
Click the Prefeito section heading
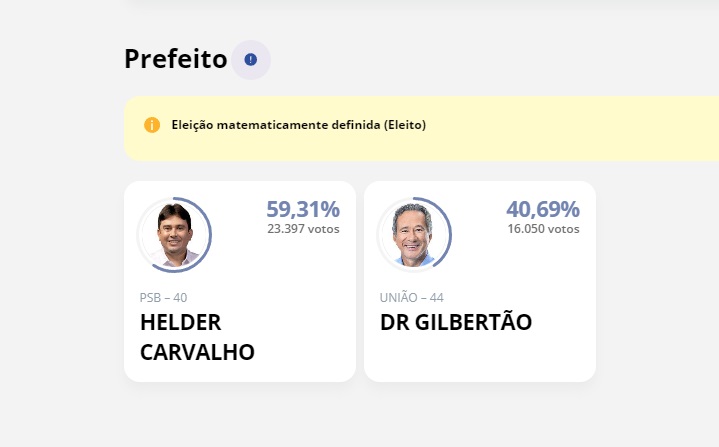pyautogui.click(x=176, y=60)
